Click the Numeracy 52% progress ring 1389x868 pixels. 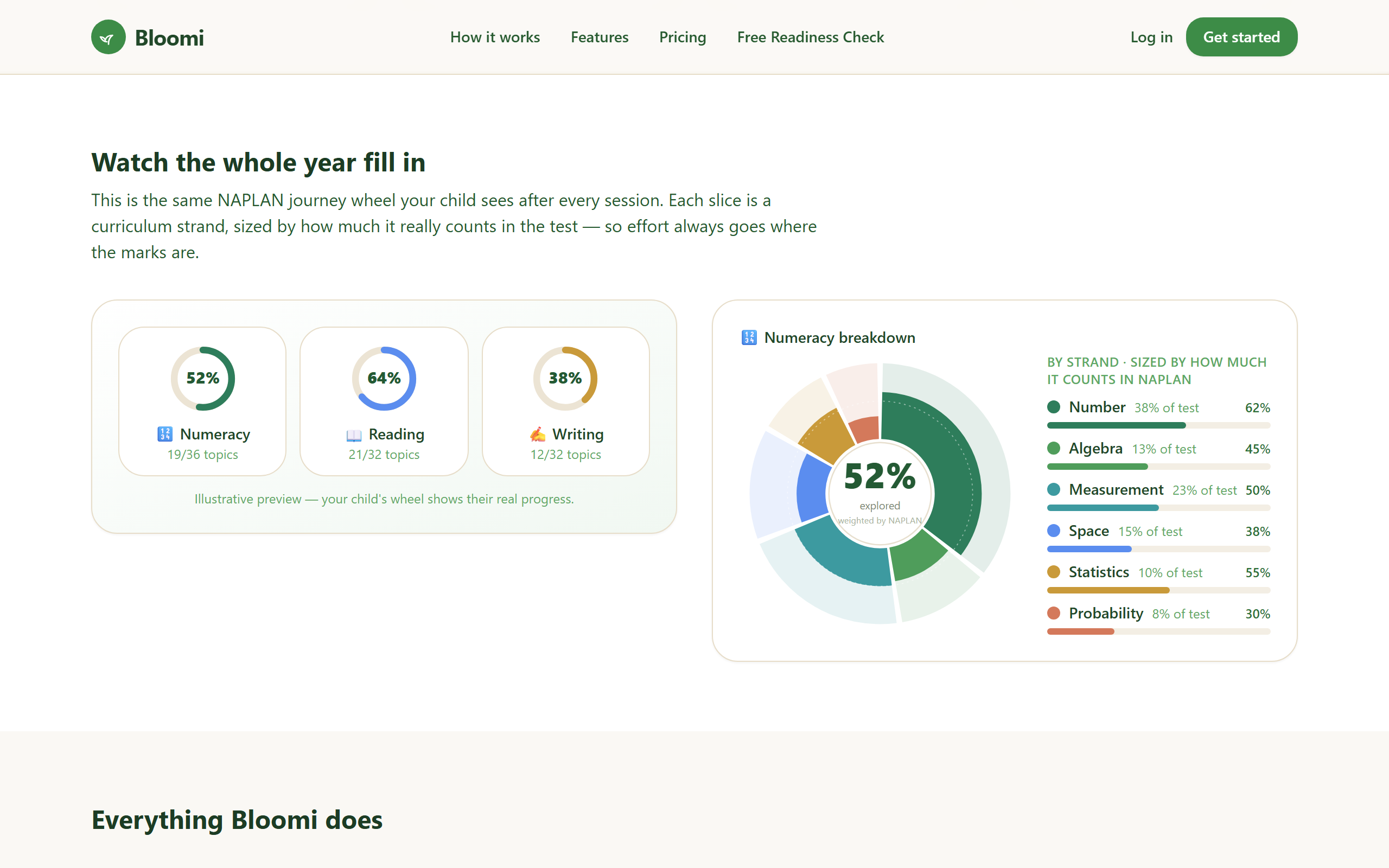pos(202,378)
